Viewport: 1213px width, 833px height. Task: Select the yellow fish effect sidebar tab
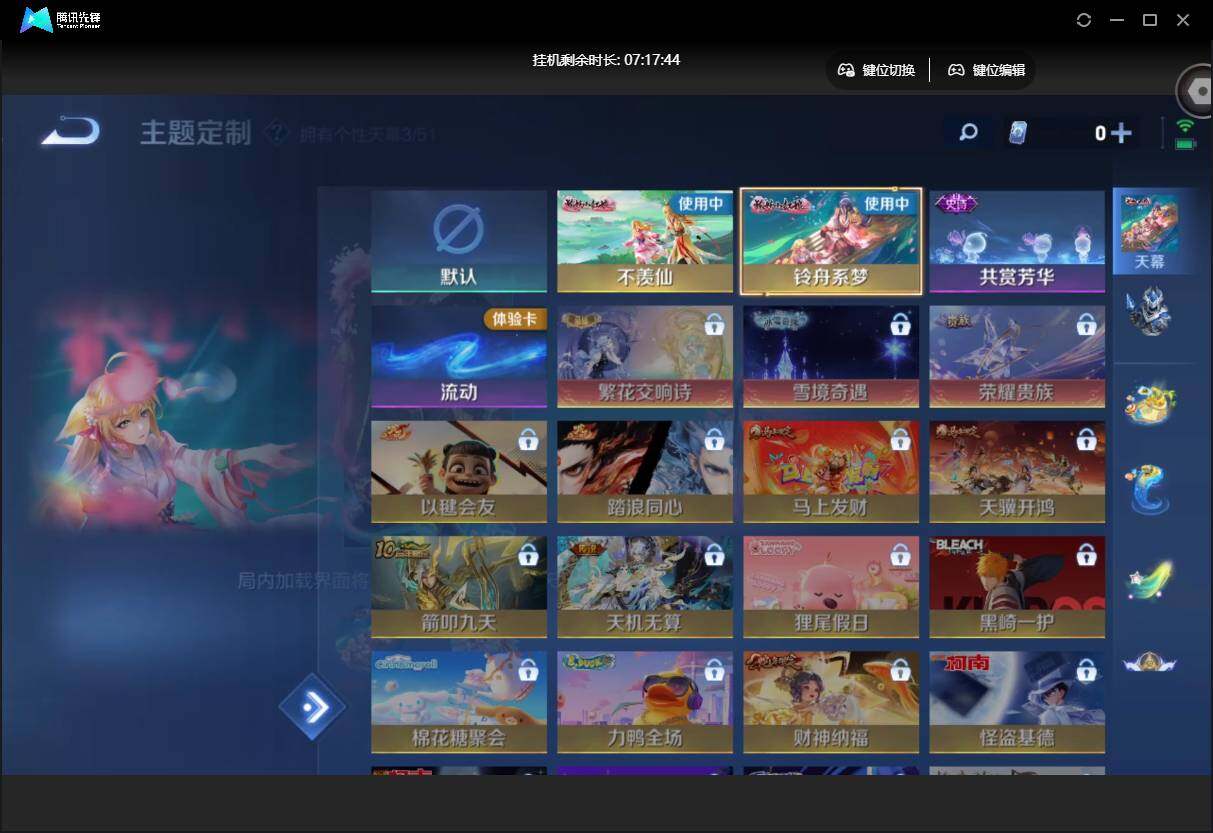tap(1148, 402)
